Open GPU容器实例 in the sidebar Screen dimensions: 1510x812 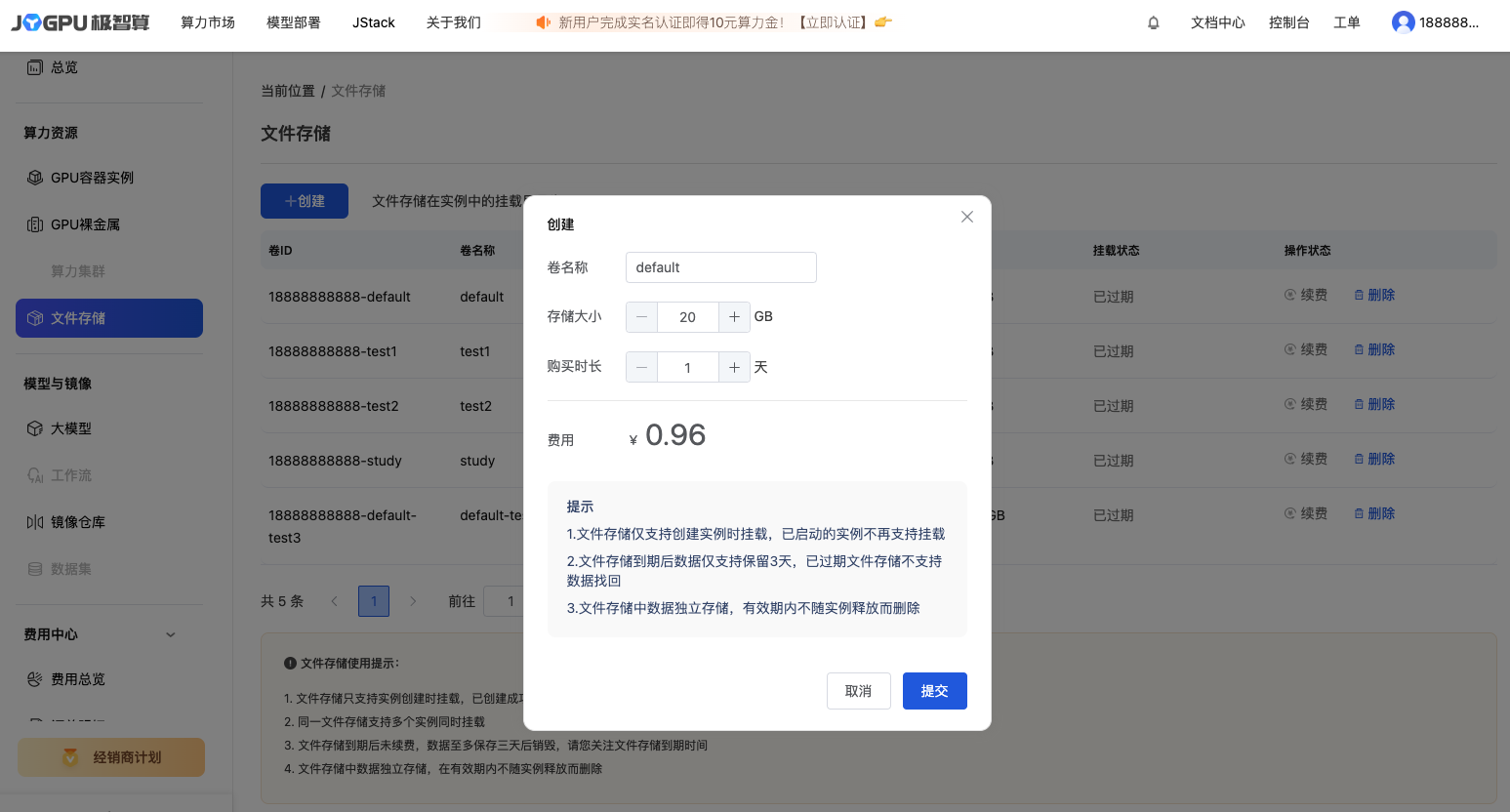pos(92,178)
